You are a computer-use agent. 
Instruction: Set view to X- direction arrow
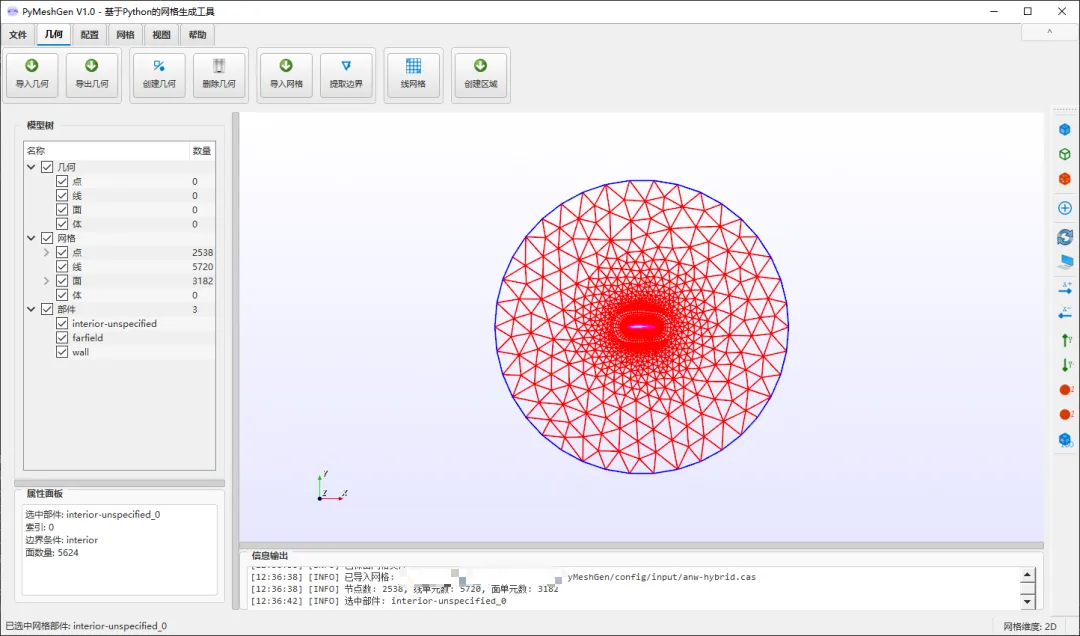click(1065, 313)
